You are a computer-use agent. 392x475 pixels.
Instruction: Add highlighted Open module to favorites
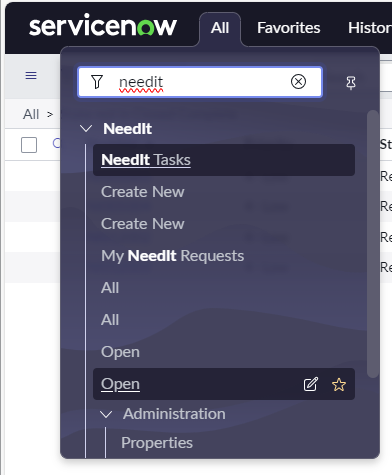[x=339, y=384]
